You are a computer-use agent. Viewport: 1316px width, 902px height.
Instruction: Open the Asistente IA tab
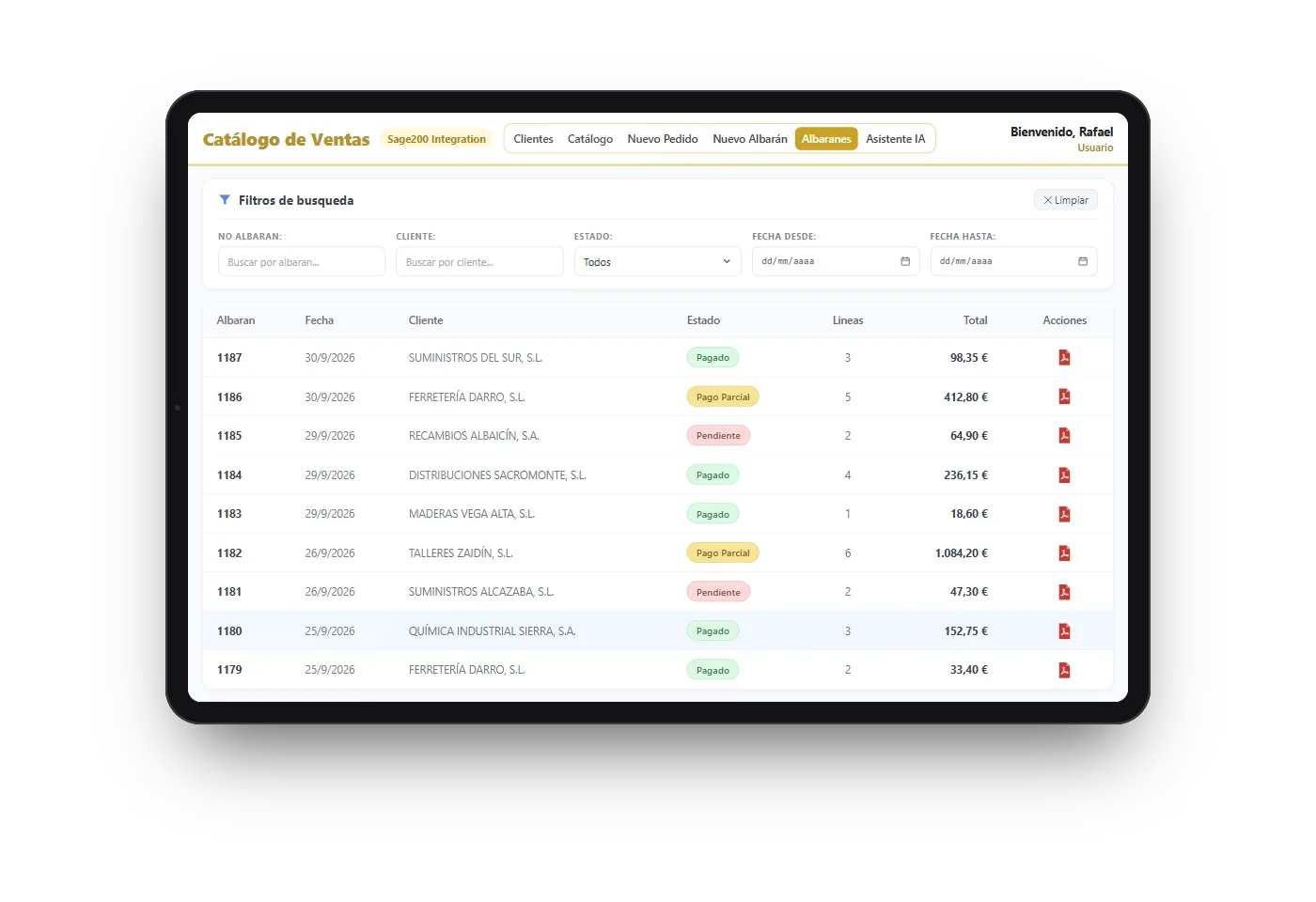tap(895, 139)
